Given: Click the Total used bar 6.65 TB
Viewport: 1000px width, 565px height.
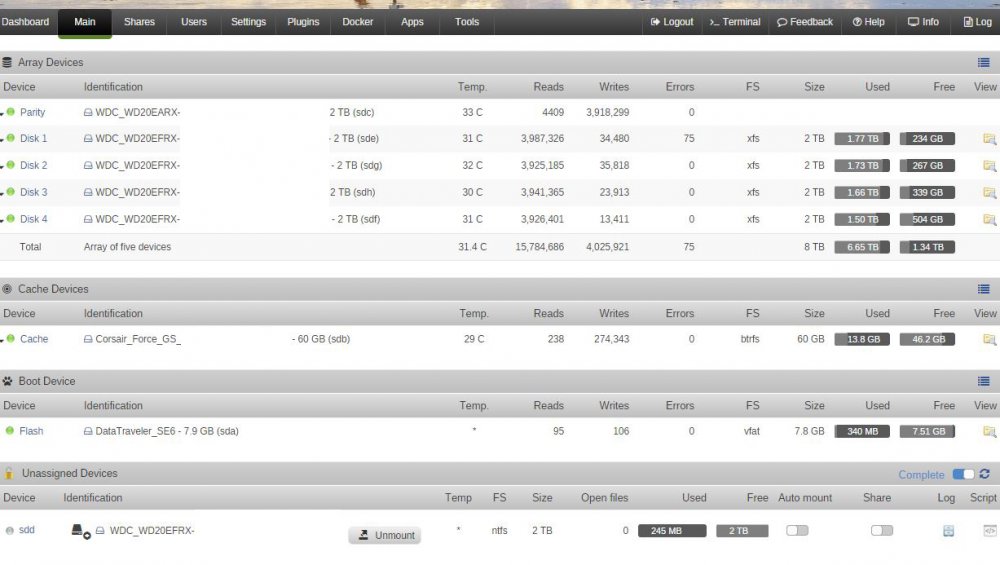Looking at the screenshot, I should coord(862,247).
